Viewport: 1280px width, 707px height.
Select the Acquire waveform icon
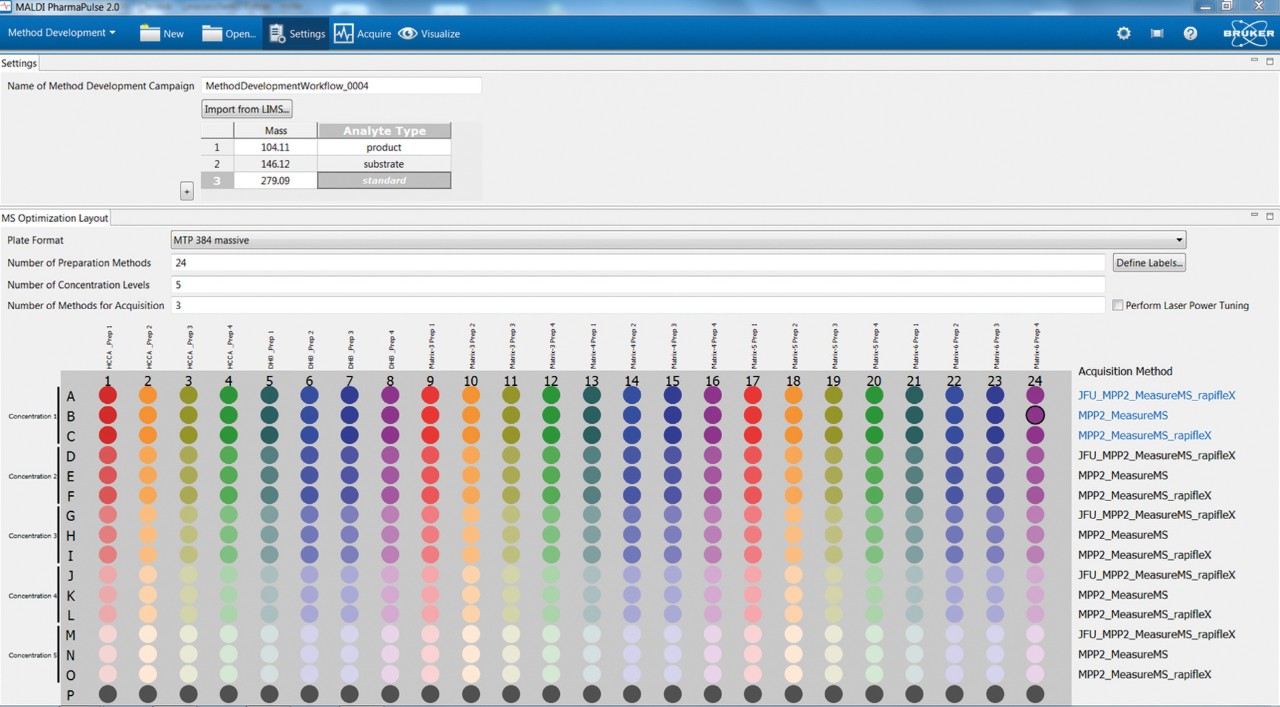pos(342,32)
